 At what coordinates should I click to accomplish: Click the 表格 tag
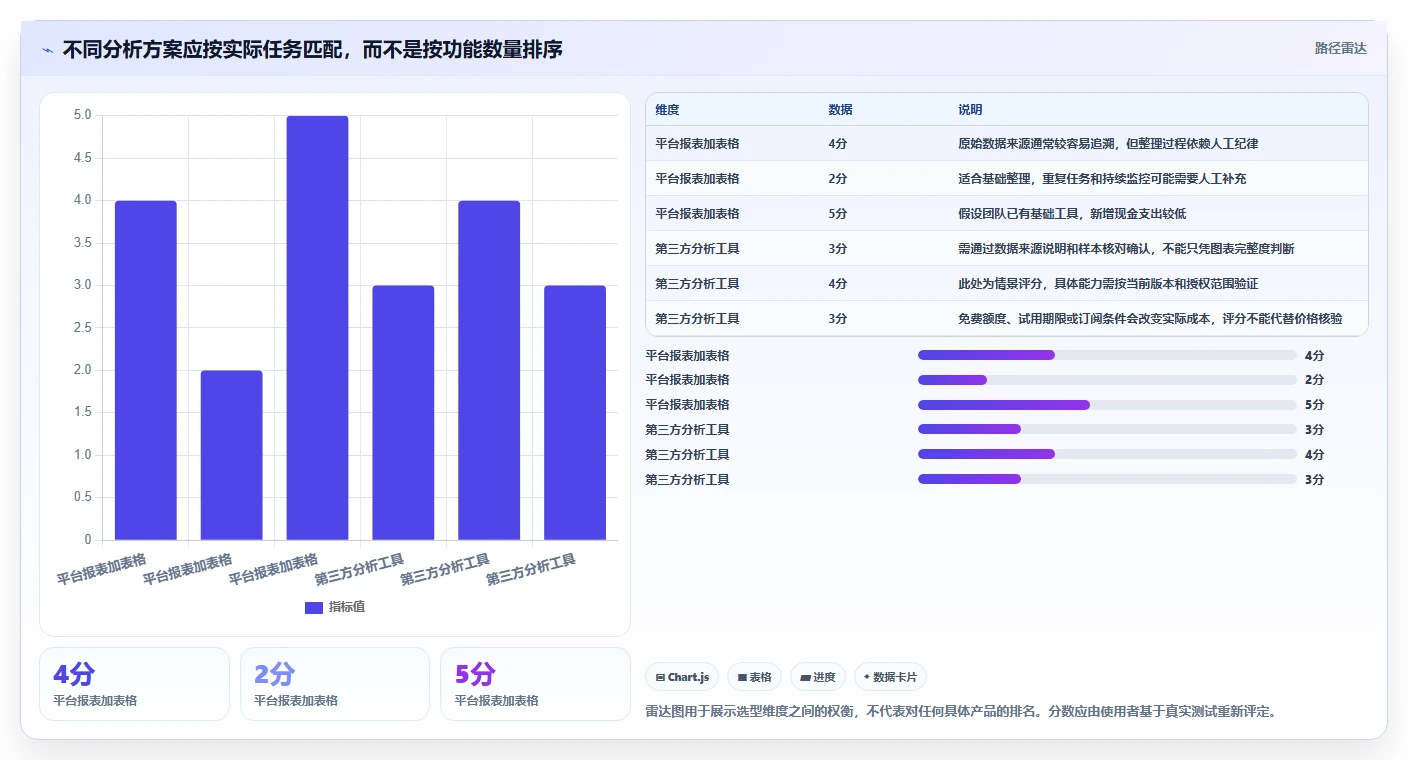754,677
